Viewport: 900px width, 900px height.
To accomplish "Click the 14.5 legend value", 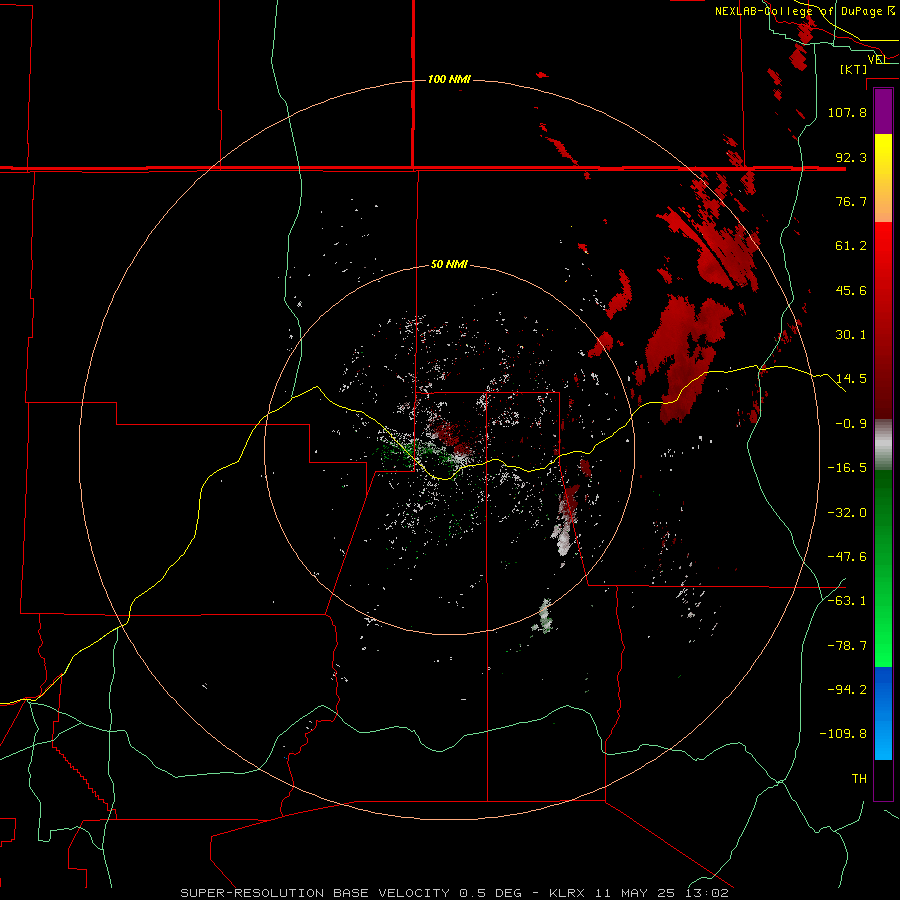I will pos(851,379).
